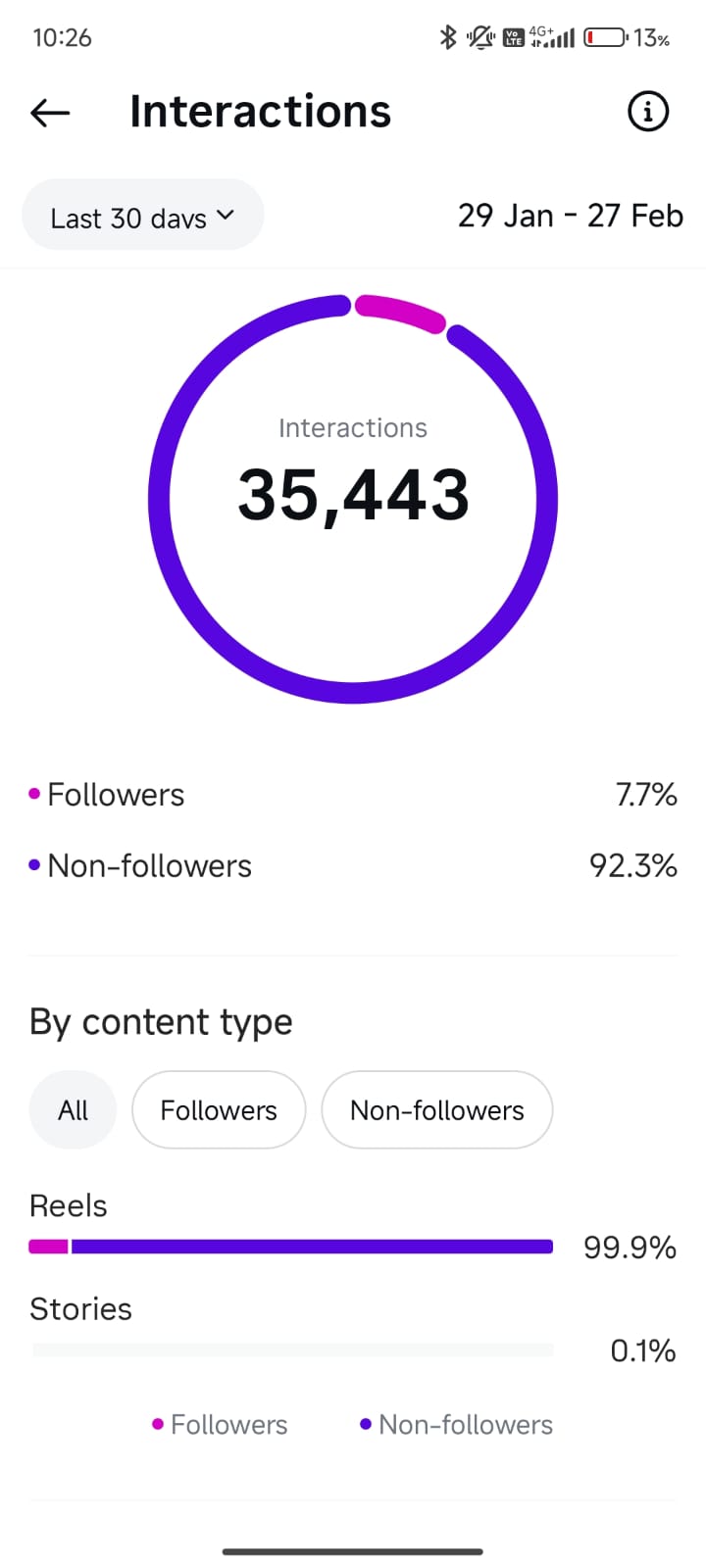Tap the battery indicator icon

pos(605,37)
